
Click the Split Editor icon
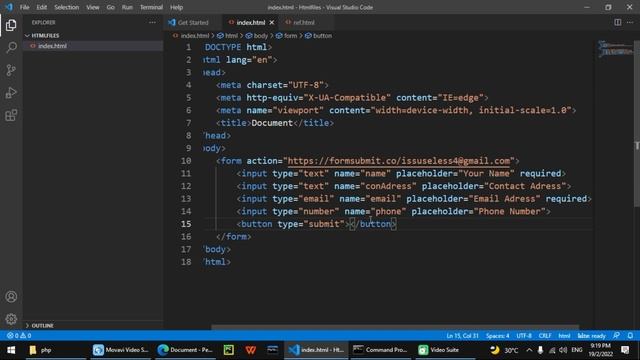pyautogui.click(x=618, y=22)
